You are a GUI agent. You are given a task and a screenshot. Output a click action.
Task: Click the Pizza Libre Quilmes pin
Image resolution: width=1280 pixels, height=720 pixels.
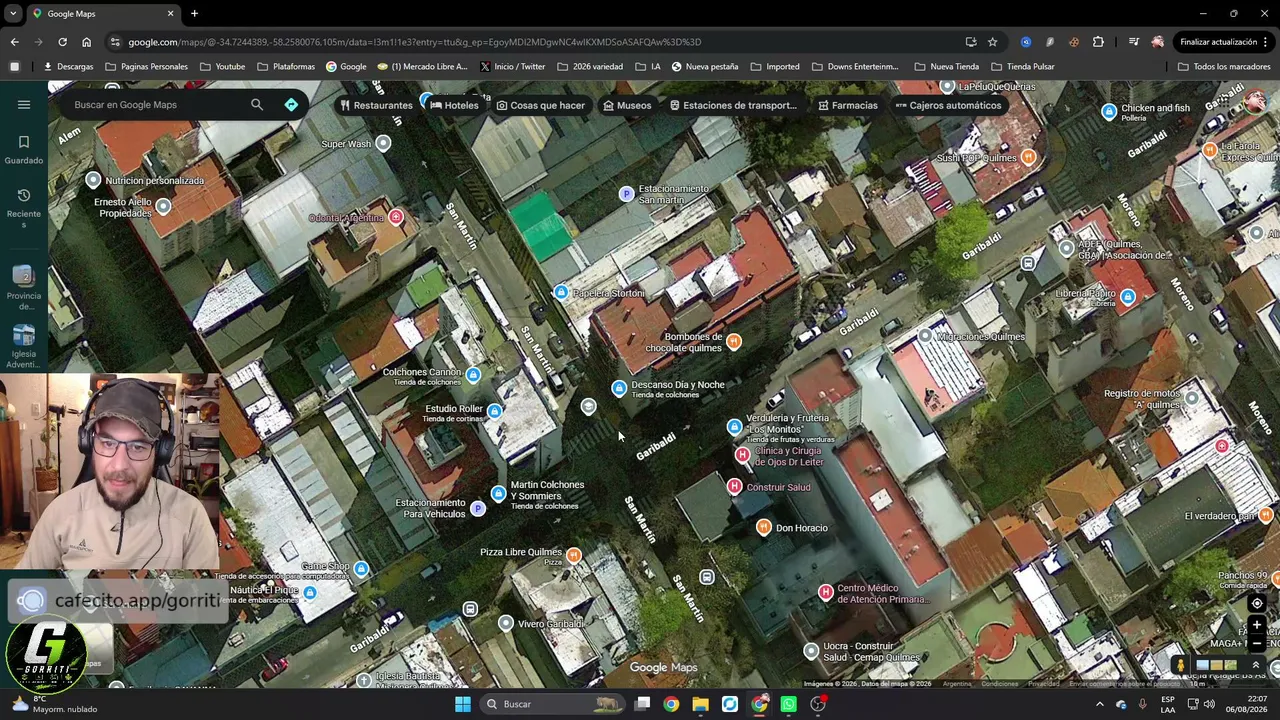(x=573, y=555)
